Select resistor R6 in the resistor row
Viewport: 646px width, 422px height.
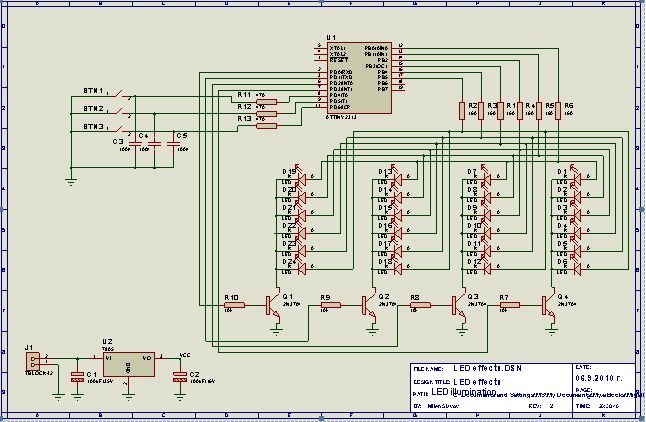pos(558,111)
